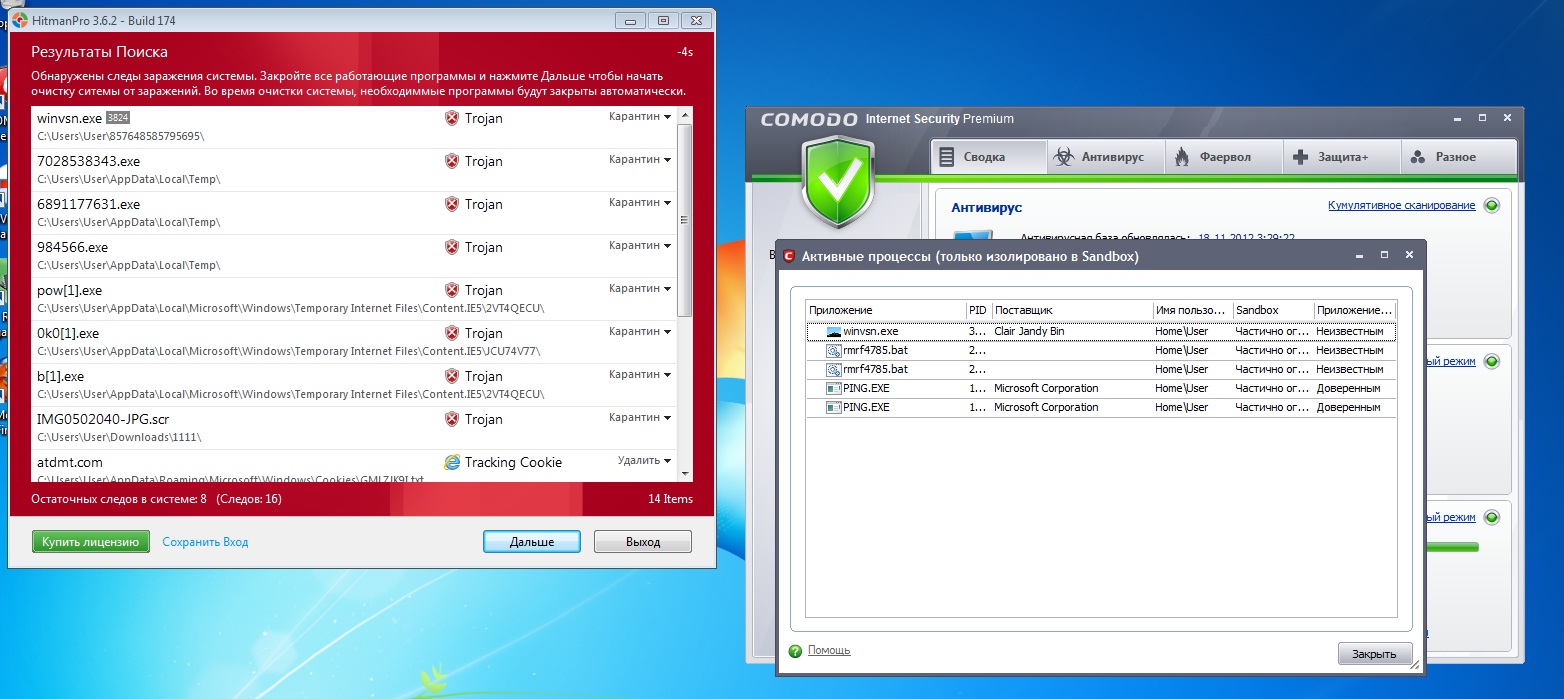Viewport: 1564px width, 699px height.
Task: Open Карантин dropdown for IMG0502040-JPG.scr
Action: [639, 418]
